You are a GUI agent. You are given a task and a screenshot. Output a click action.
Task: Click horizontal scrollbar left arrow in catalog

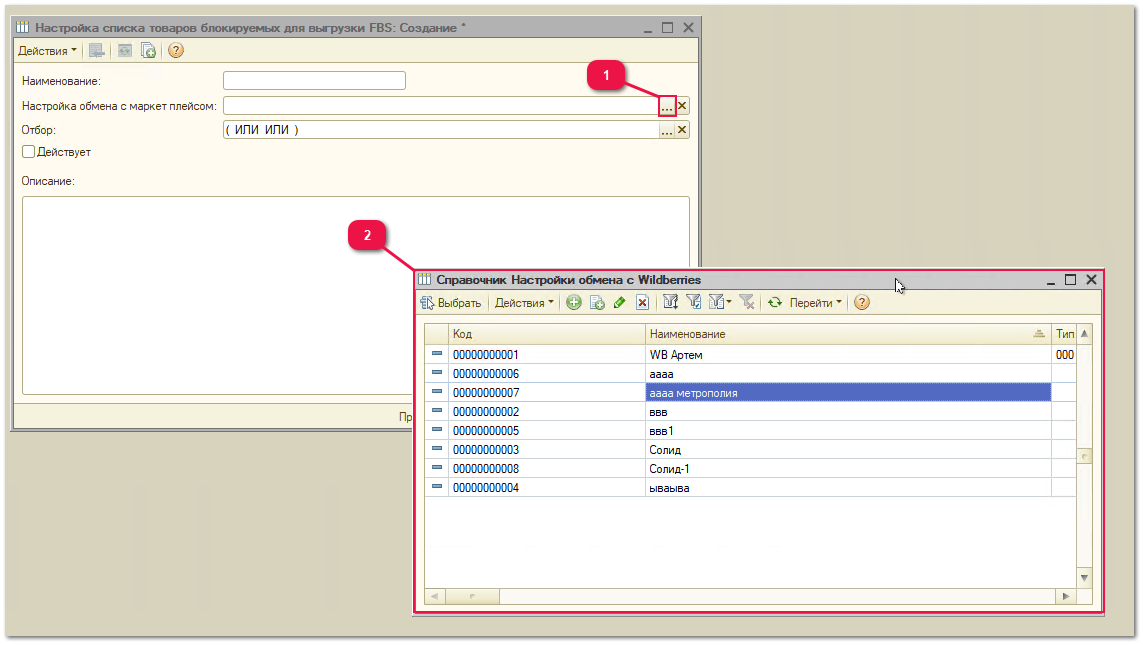coord(434,596)
